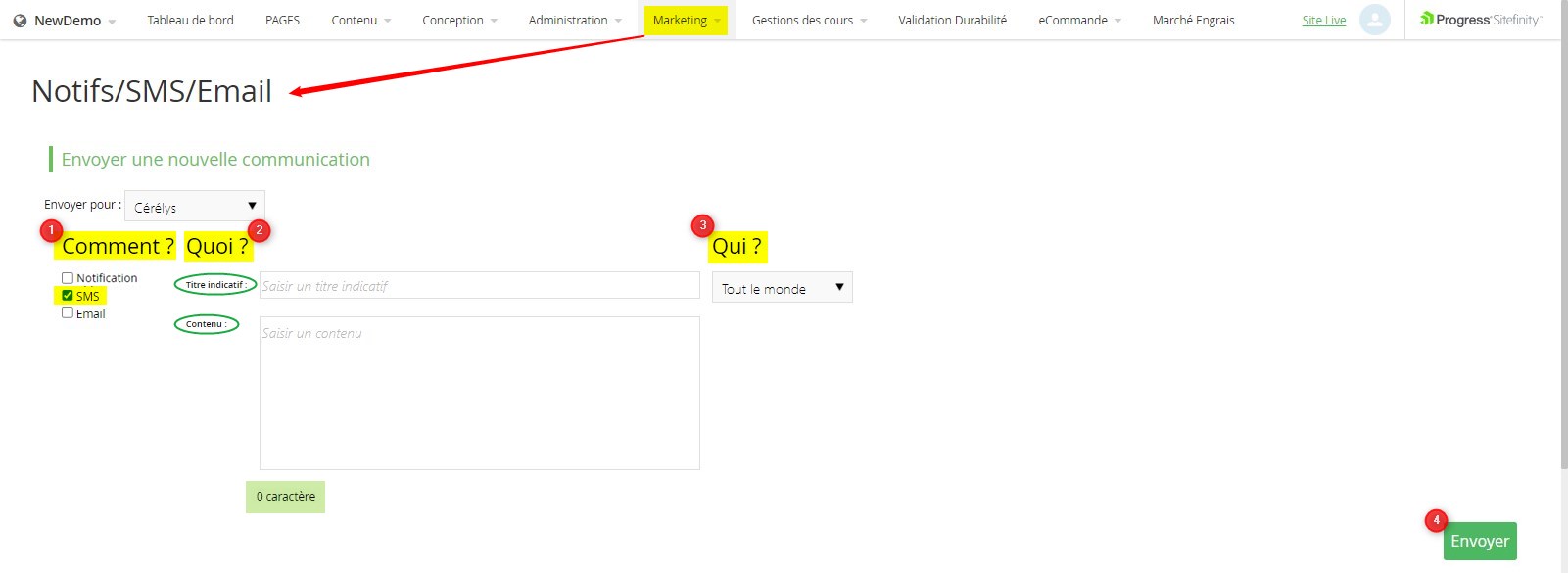Open the Contenu menu

point(360,20)
